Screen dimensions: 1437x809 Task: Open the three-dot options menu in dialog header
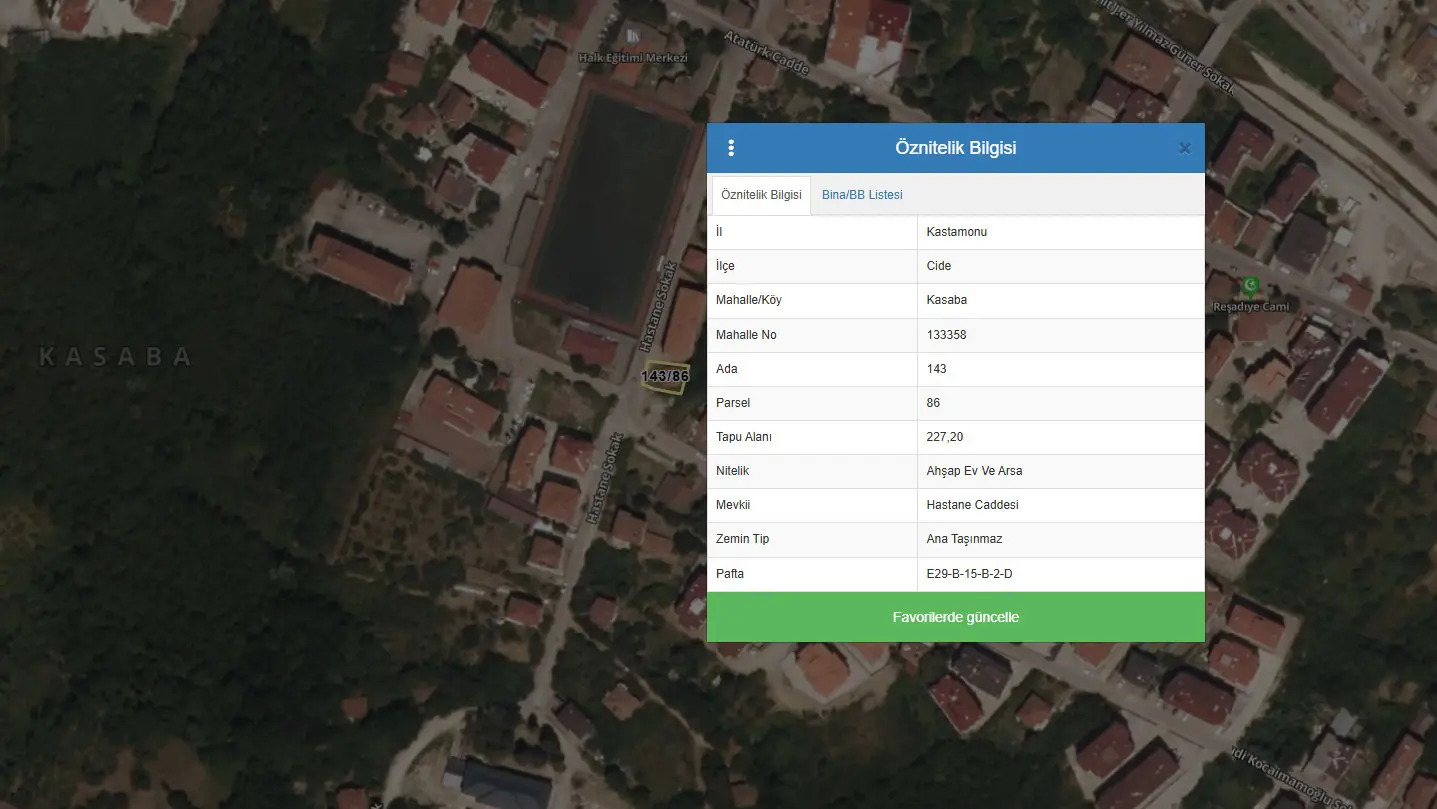click(731, 148)
